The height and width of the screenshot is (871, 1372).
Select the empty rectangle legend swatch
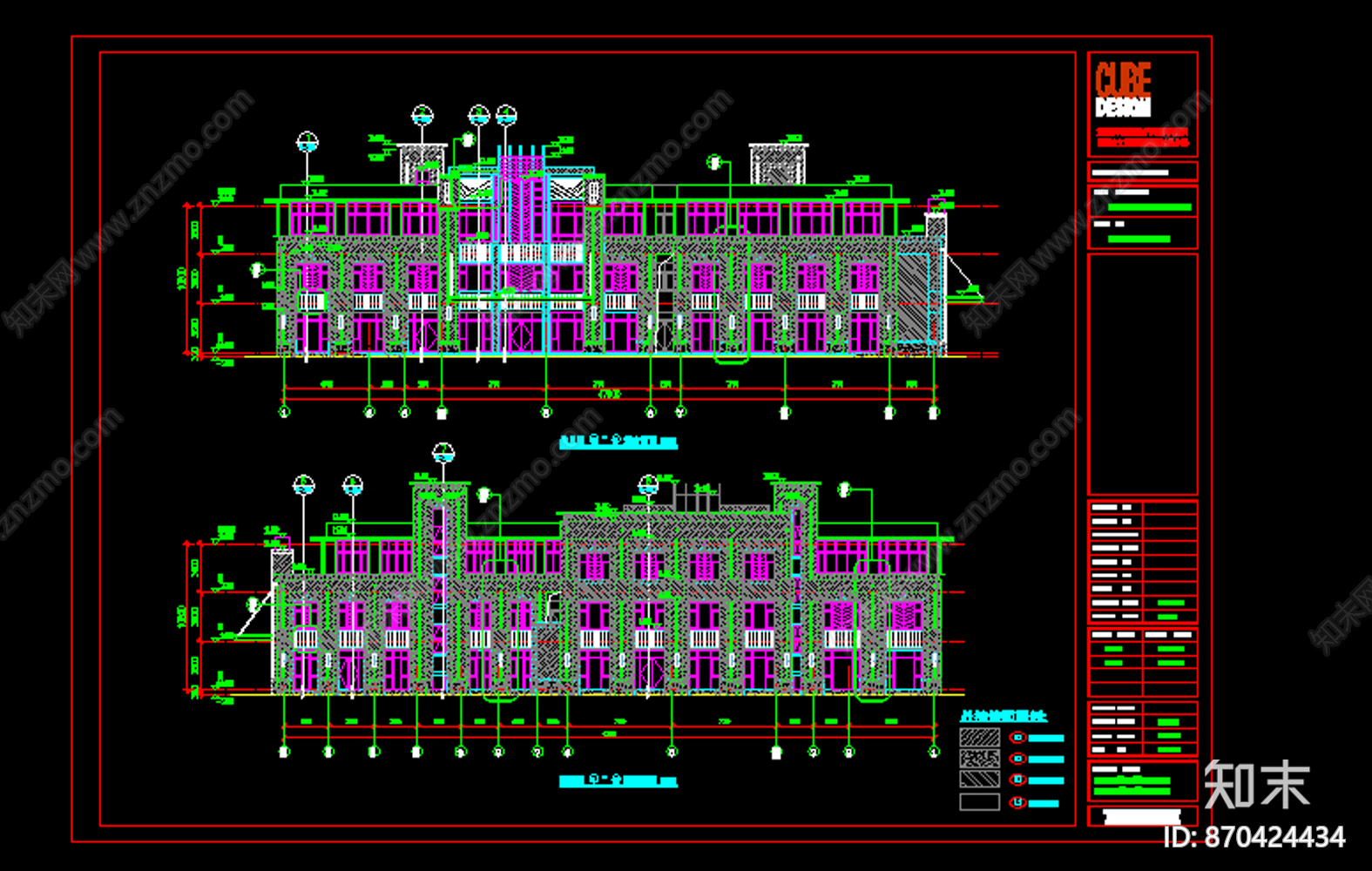click(x=979, y=801)
